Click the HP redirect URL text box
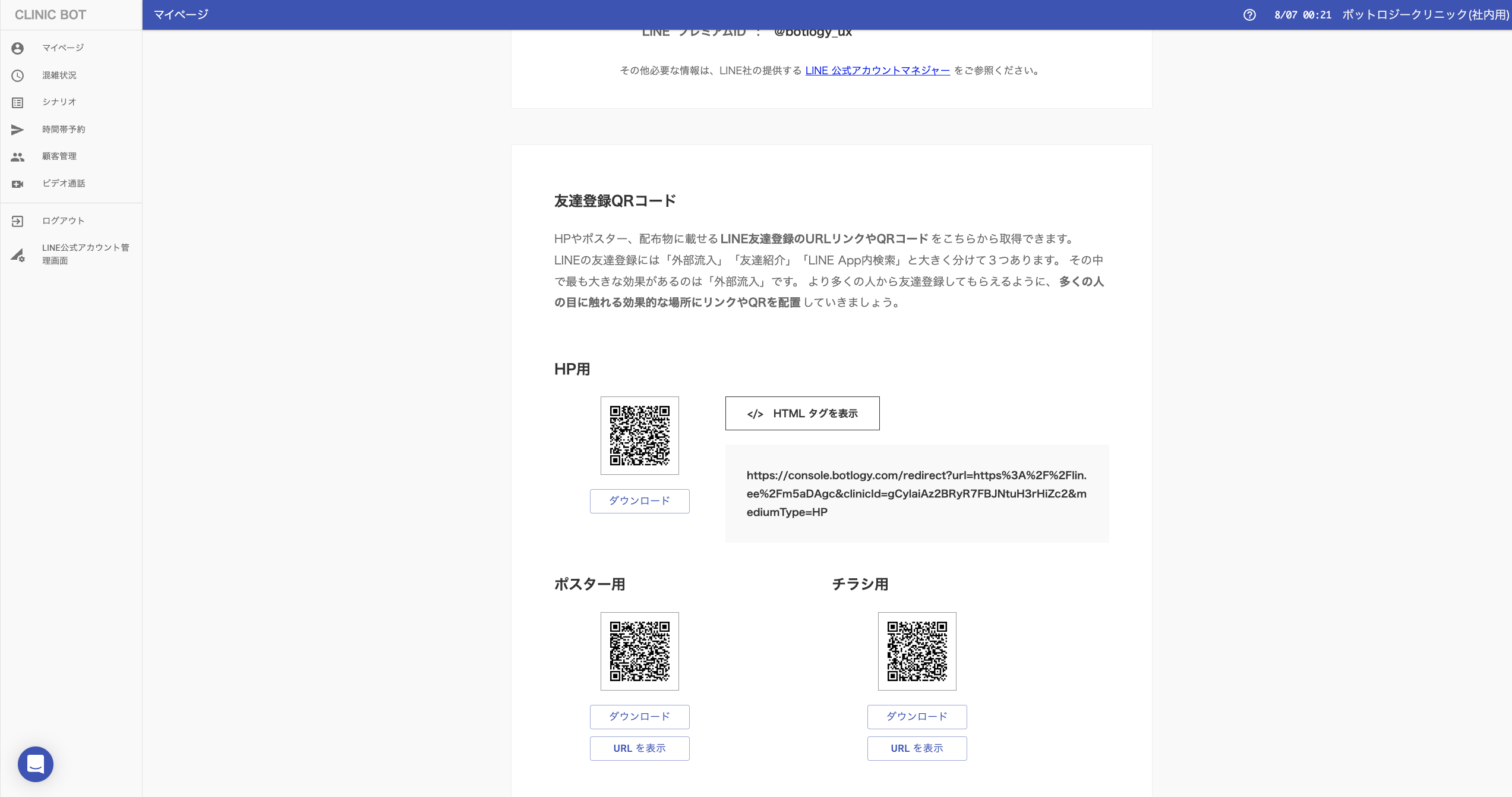Screen dimensions: 1512x797 [917, 493]
